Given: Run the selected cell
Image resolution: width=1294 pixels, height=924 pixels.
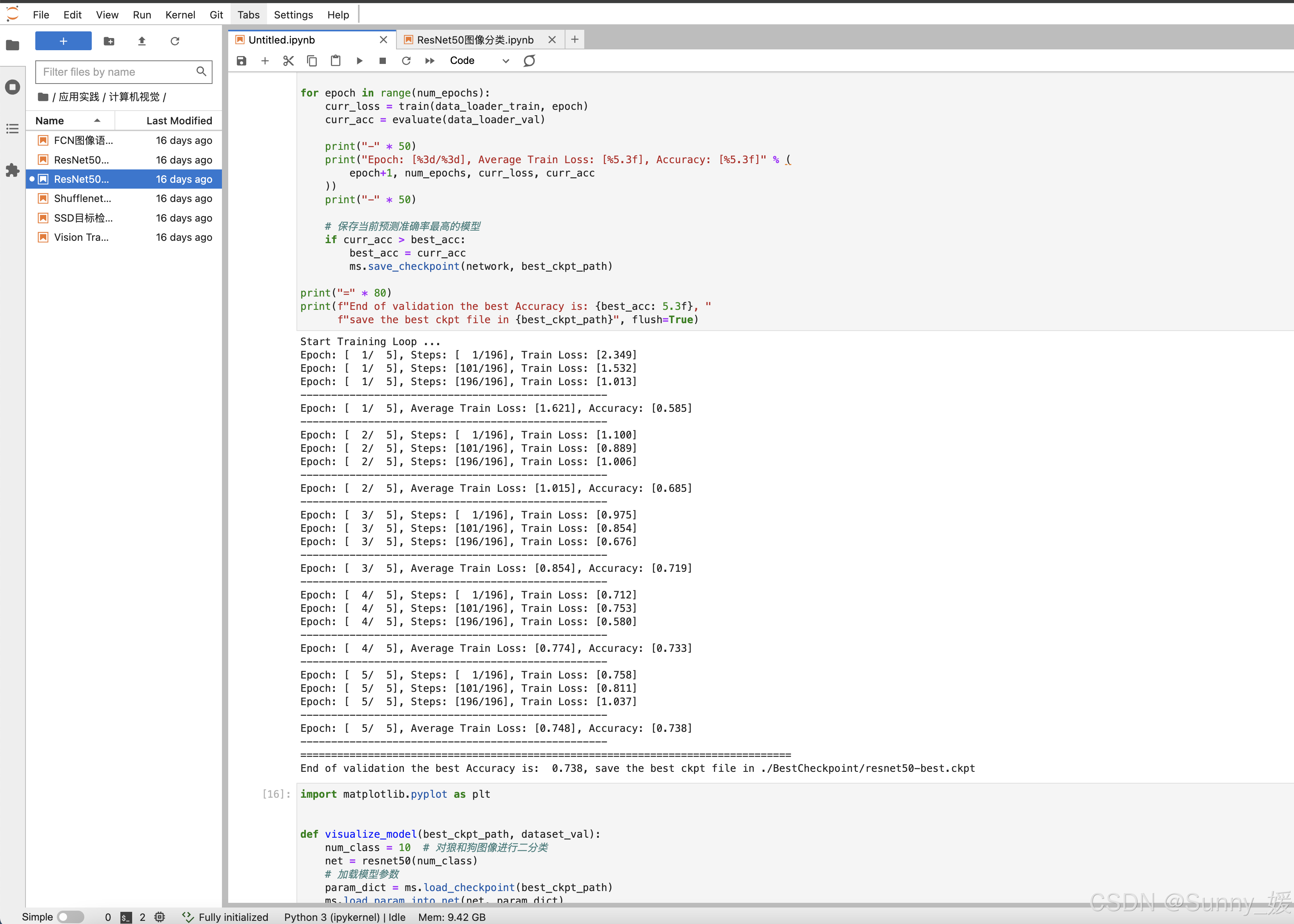Looking at the screenshot, I should click(359, 61).
